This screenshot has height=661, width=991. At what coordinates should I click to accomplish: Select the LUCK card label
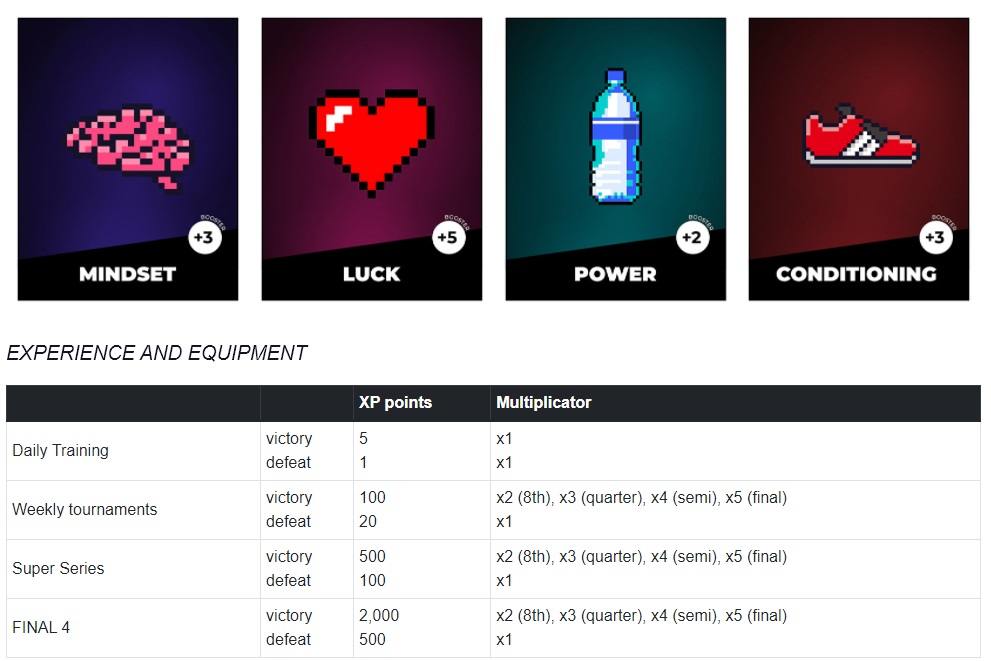pos(371,274)
